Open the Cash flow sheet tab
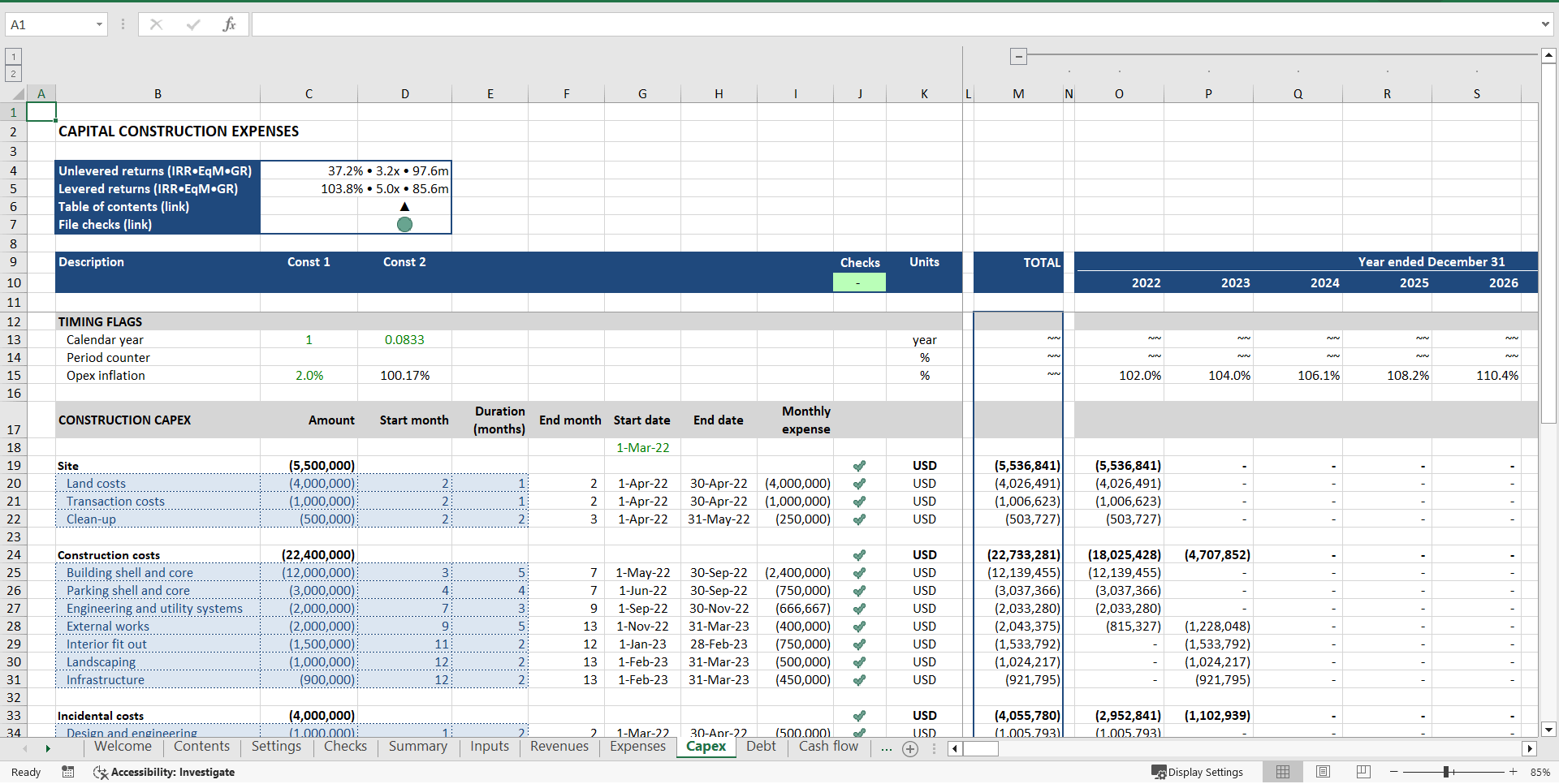Image resolution: width=1559 pixels, height=784 pixels. tap(828, 747)
